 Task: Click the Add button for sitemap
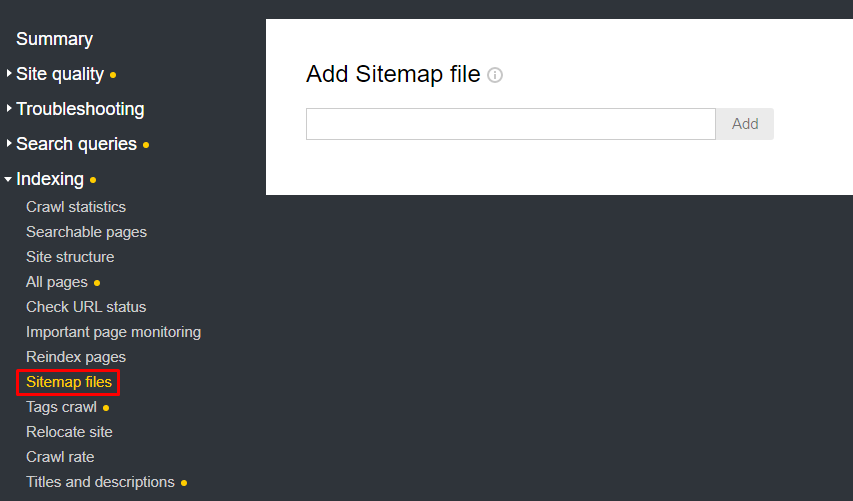point(745,124)
